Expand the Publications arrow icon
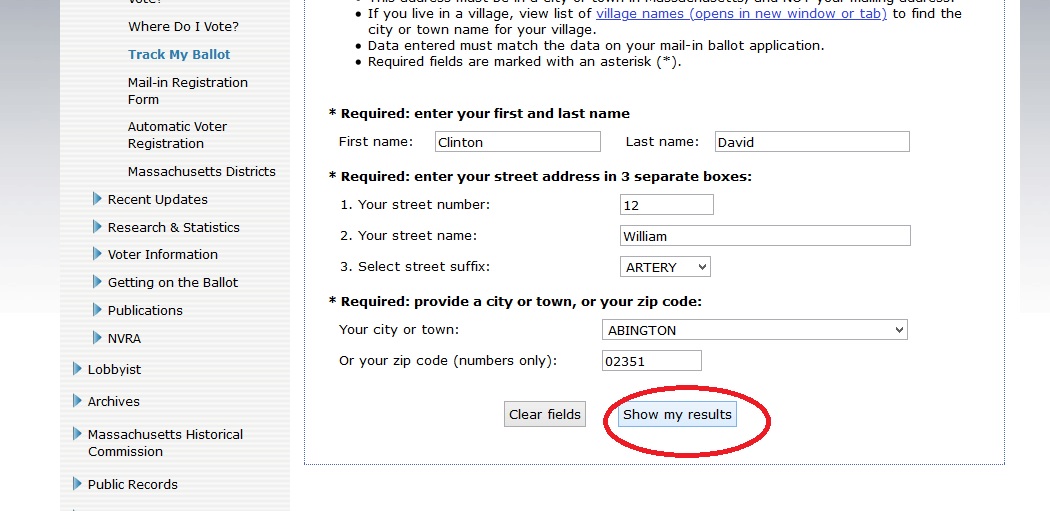1050x511 pixels. [97, 310]
